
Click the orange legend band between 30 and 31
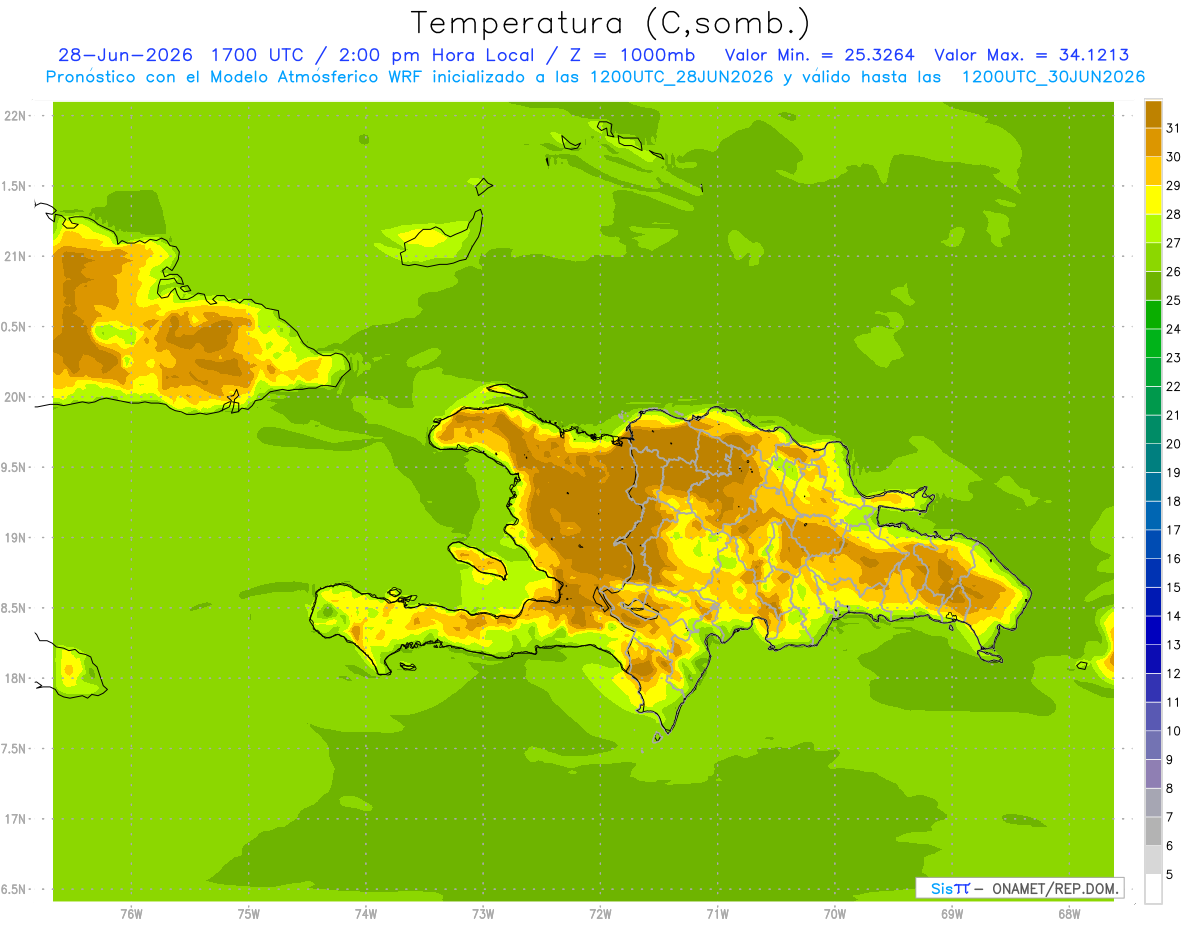(1153, 142)
